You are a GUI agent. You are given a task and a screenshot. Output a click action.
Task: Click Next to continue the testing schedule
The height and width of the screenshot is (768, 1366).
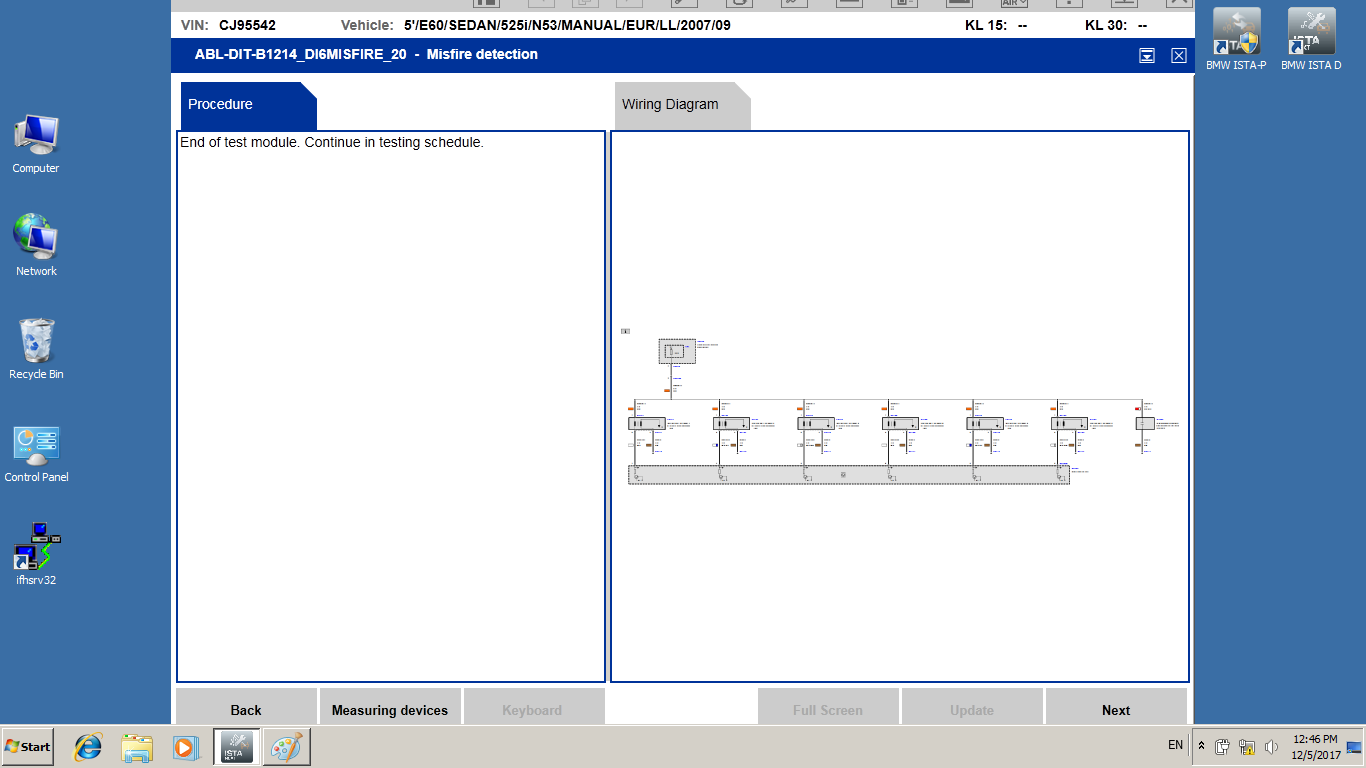[1116, 709]
